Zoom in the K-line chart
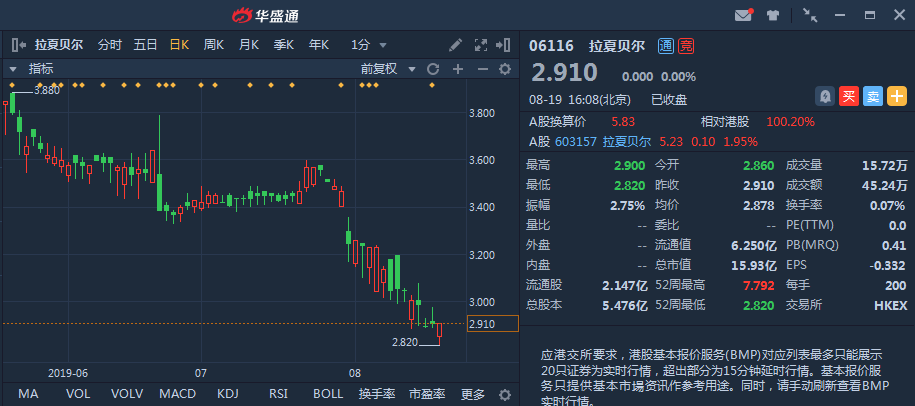 pyautogui.click(x=457, y=69)
